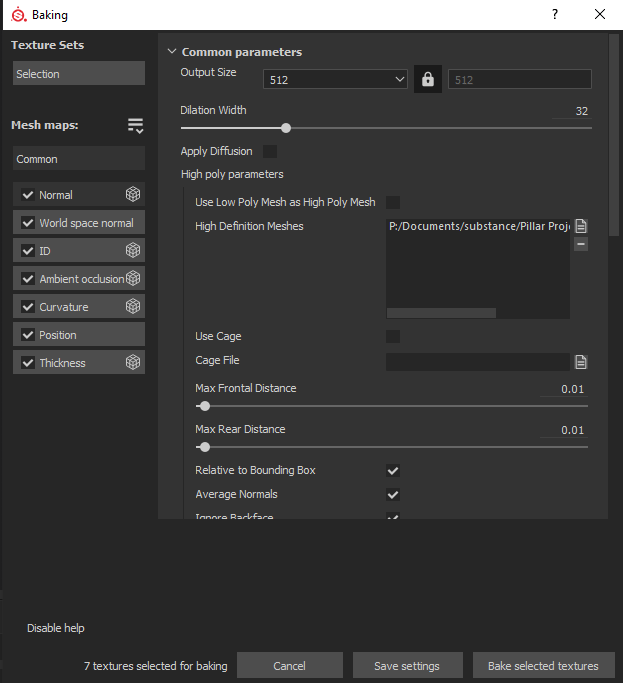The width and height of the screenshot is (623, 683).
Task: Click the Substance Painter logo icon
Action: click(x=18, y=15)
